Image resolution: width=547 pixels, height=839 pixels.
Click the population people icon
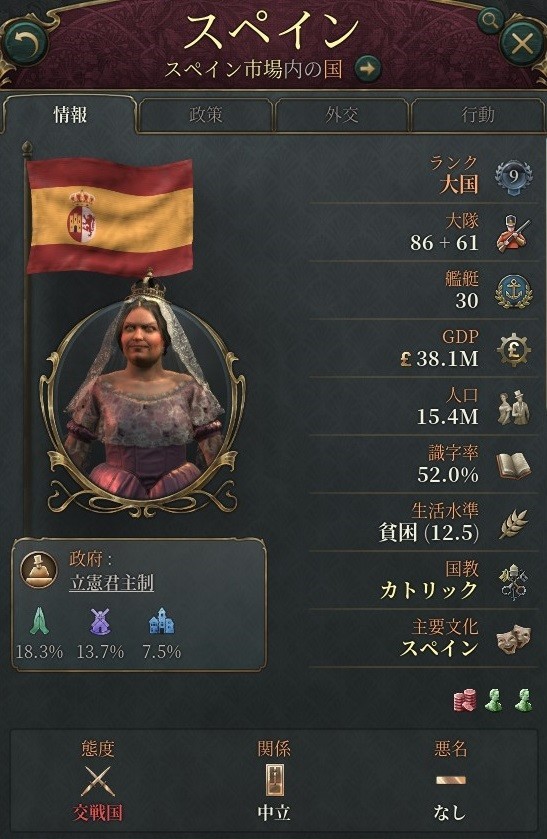[x=514, y=408]
